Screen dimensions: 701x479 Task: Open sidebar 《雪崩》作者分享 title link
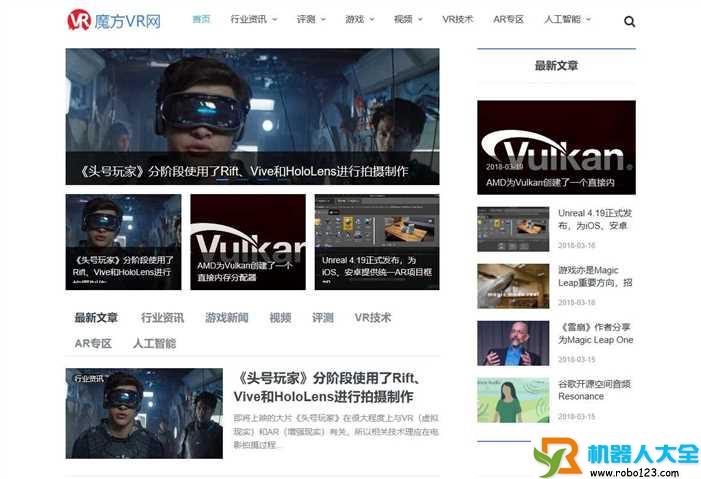pos(596,333)
